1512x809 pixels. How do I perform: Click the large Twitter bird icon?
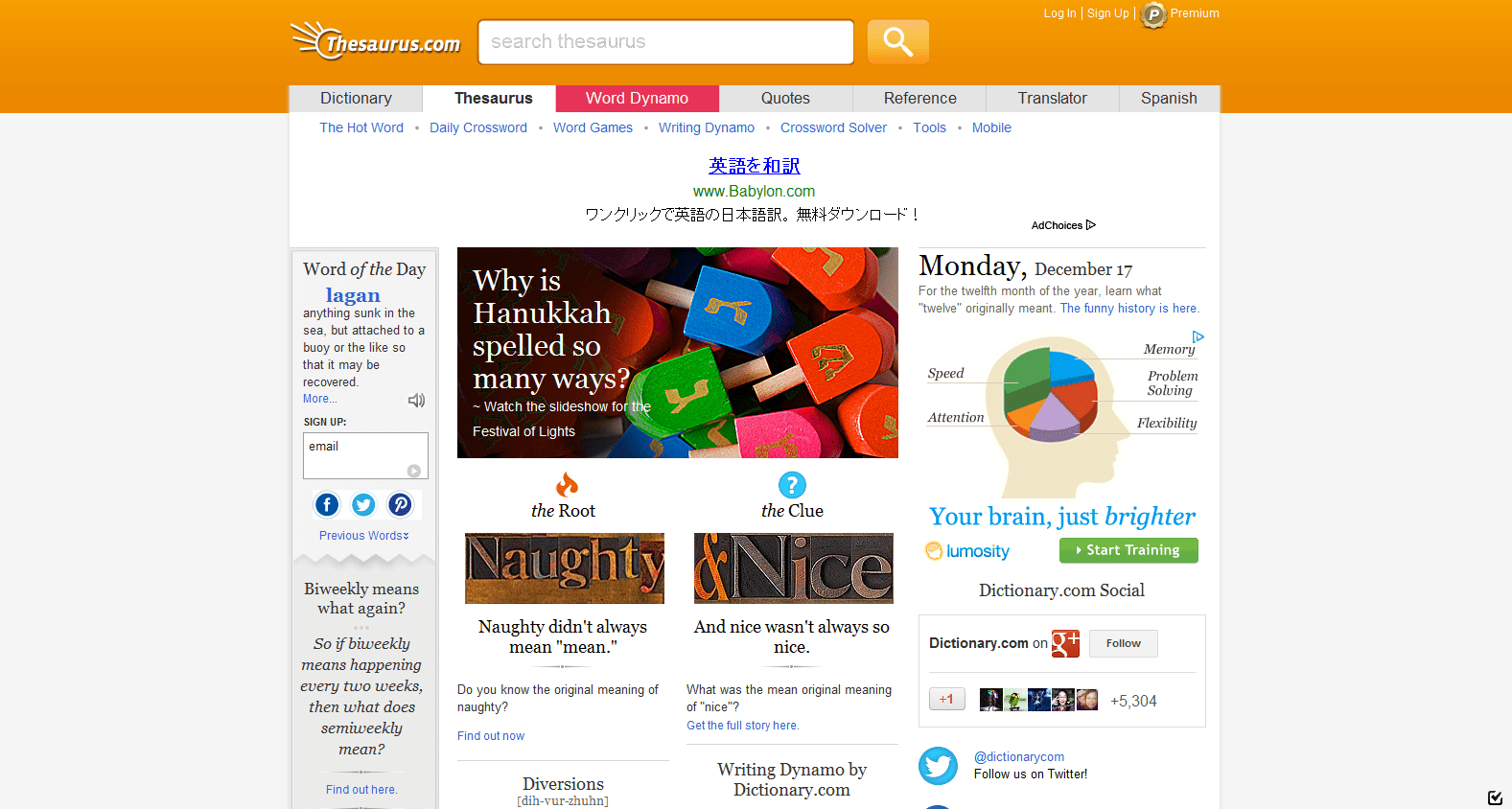pyautogui.click(x=938, y=766)
